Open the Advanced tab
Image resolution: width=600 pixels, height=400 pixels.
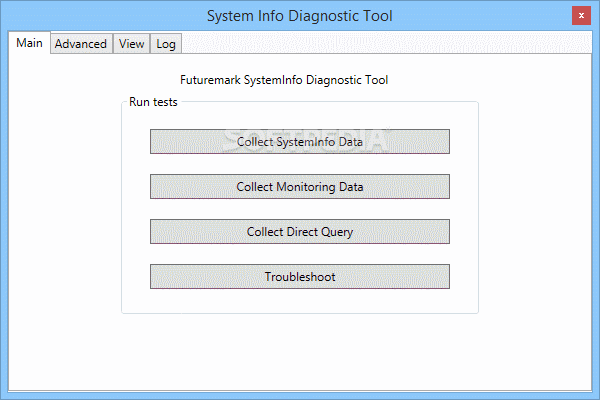[x=81, y=44]
